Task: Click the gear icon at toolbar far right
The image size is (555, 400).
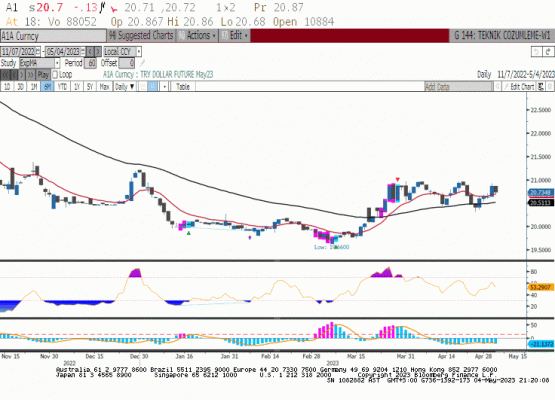Action: coord(550,87)
